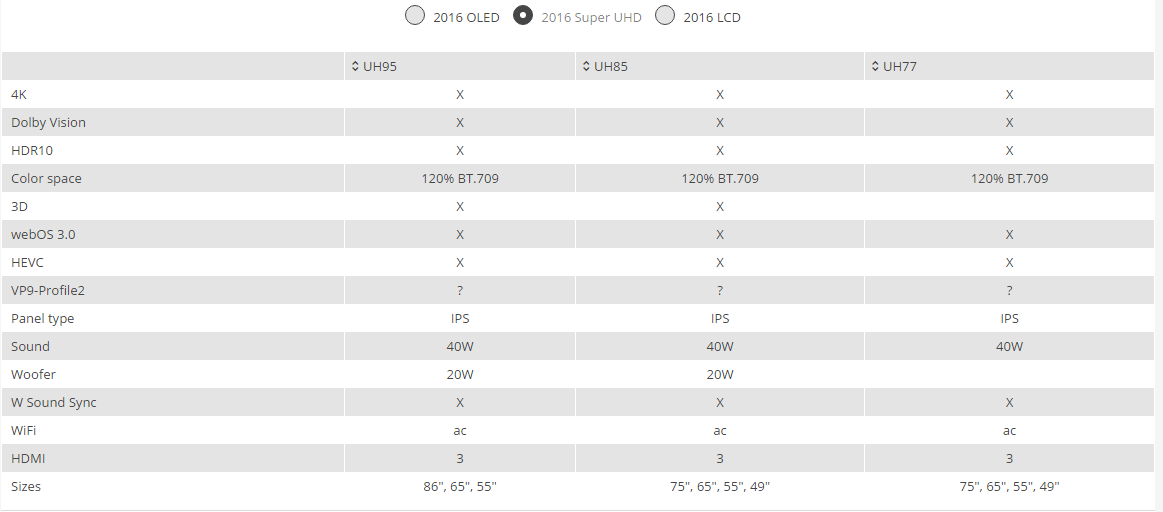The height and width of the screenshot is (512, 1163).
Task: Click the question mark under UH95 VP9-Profile2
Action: pos(460,291)
